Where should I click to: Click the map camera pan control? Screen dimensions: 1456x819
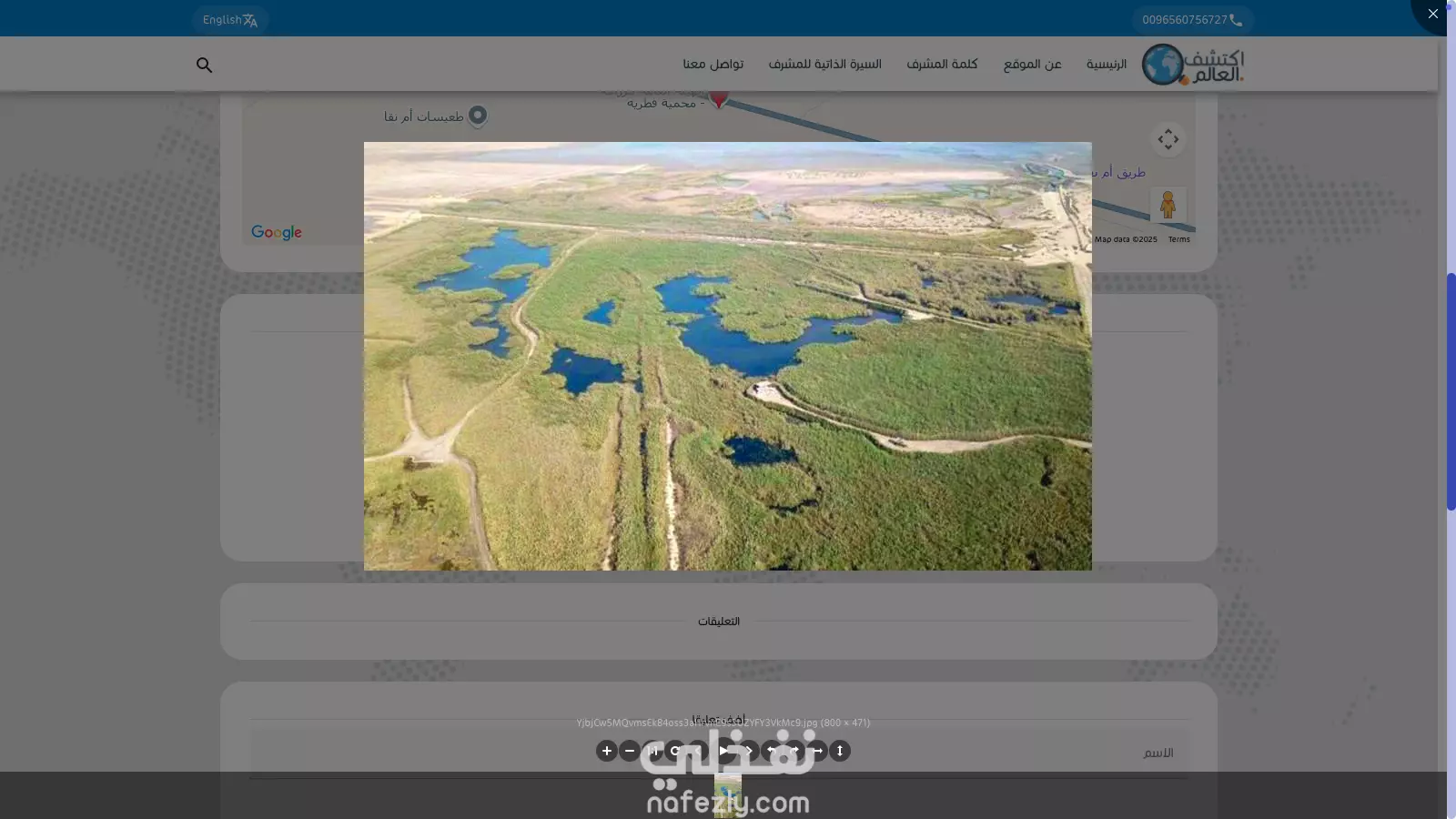pyautogui.click(x=1168, y=139)
